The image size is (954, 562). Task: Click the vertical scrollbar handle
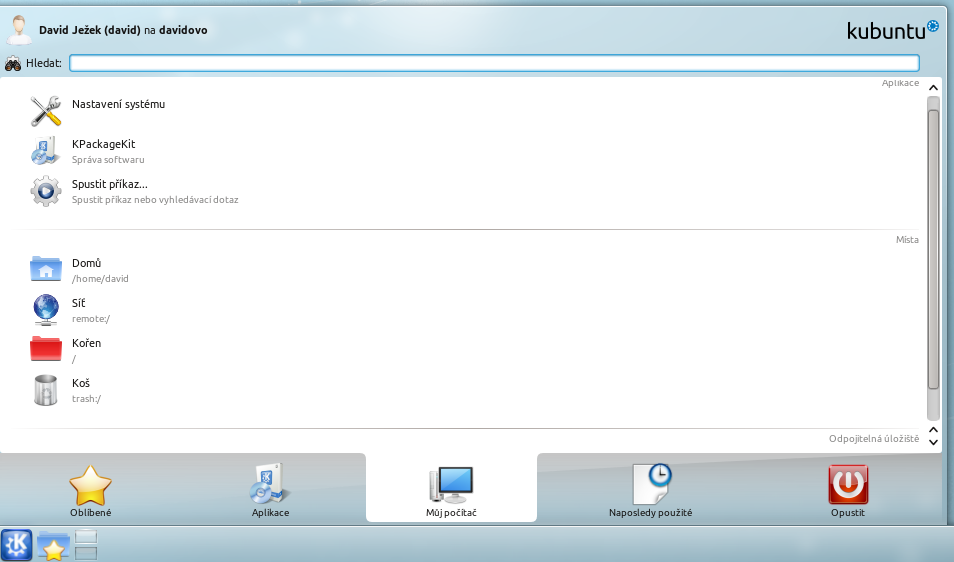[933, 249]
